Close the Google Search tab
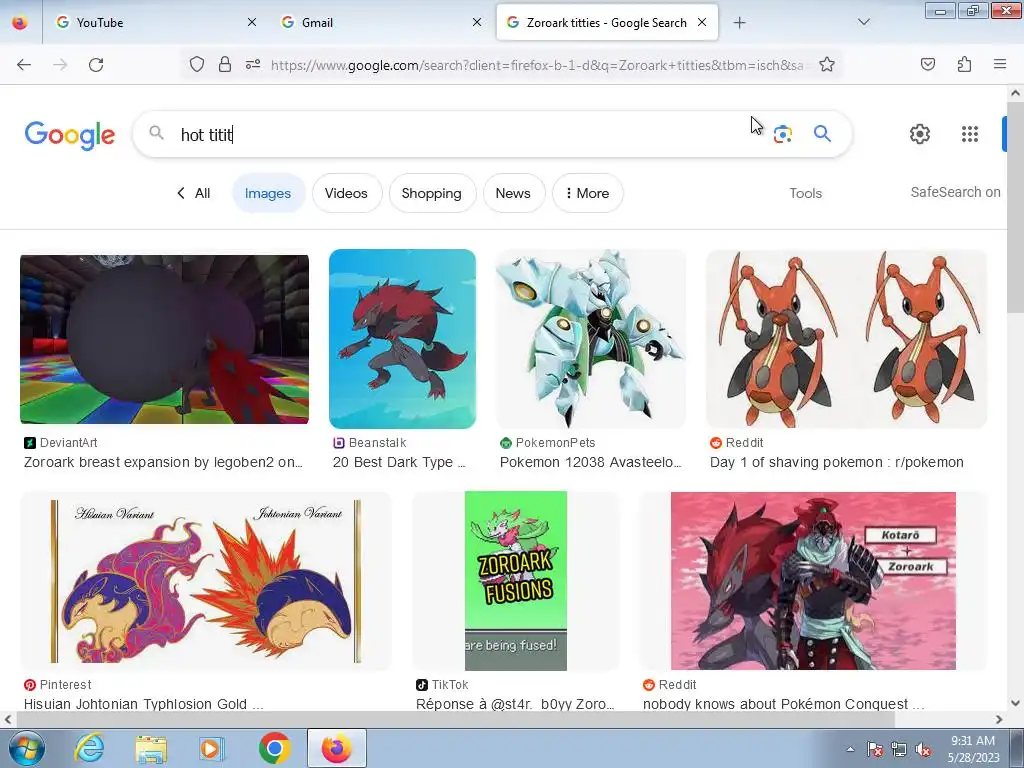The width and height of the screenshot is (1024, 768). click(702, 22)
